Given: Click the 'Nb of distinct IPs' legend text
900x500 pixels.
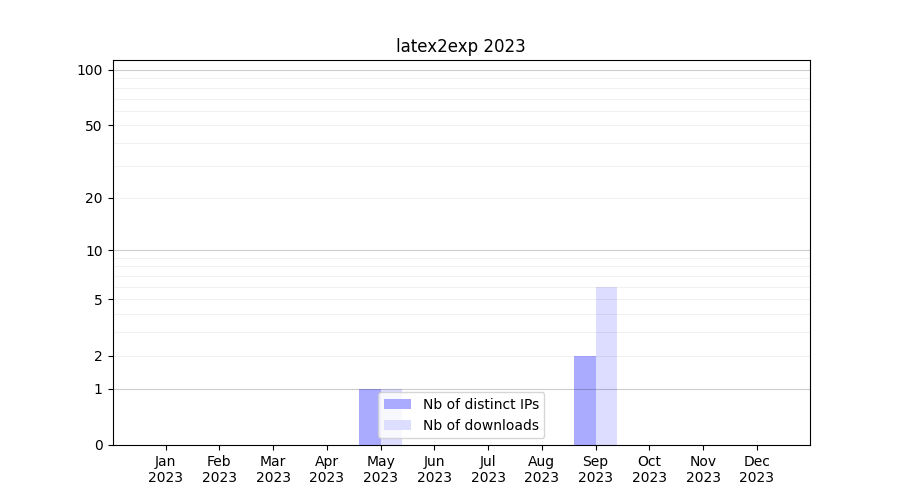Looking at the screenshot, I should point(480,404).
